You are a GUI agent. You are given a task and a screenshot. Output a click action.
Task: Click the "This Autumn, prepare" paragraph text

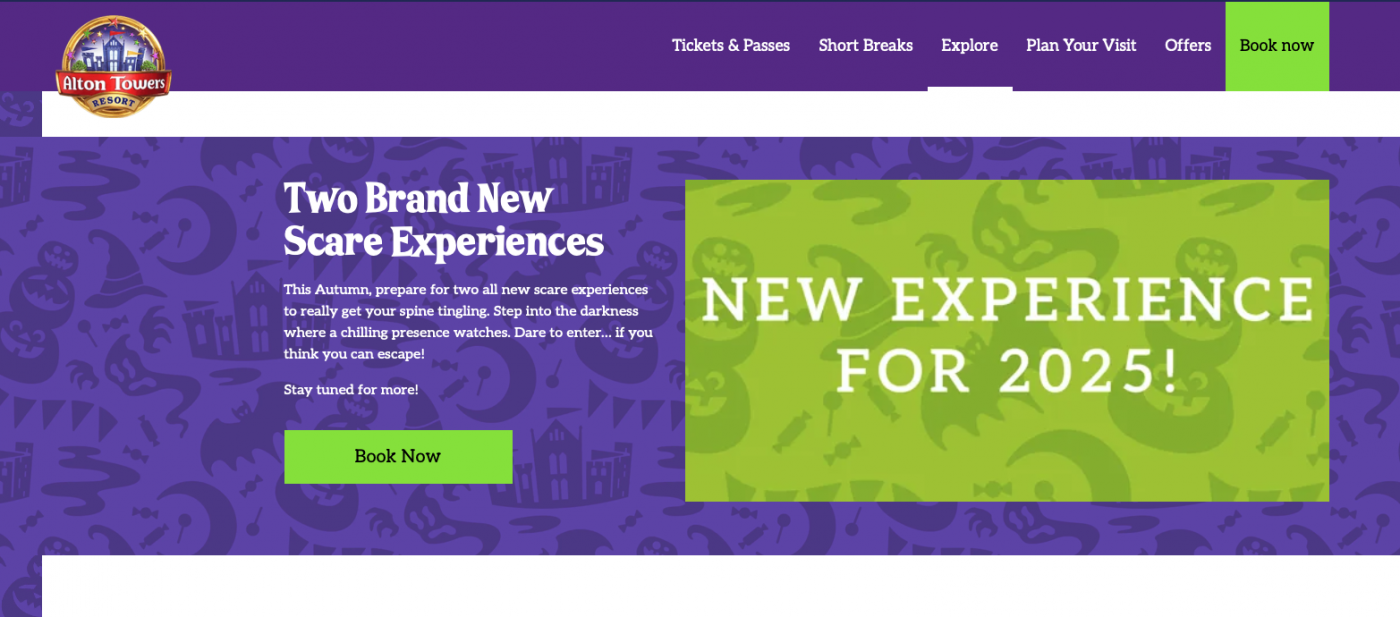point(468,321)
